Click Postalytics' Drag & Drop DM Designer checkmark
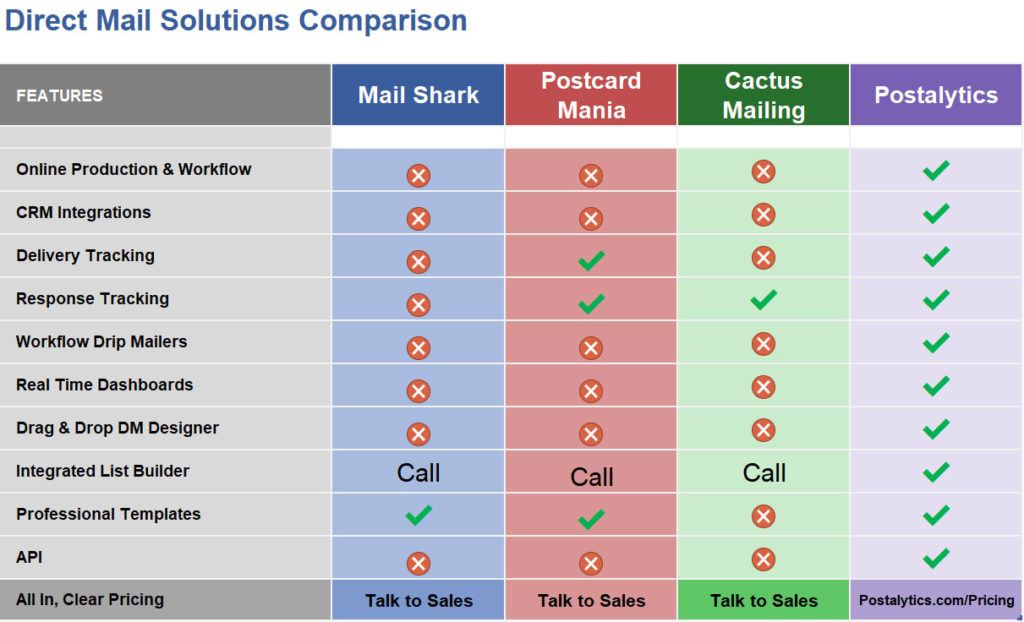The height and width of the screenshot is (622, 1024). [x=936, y=429]
